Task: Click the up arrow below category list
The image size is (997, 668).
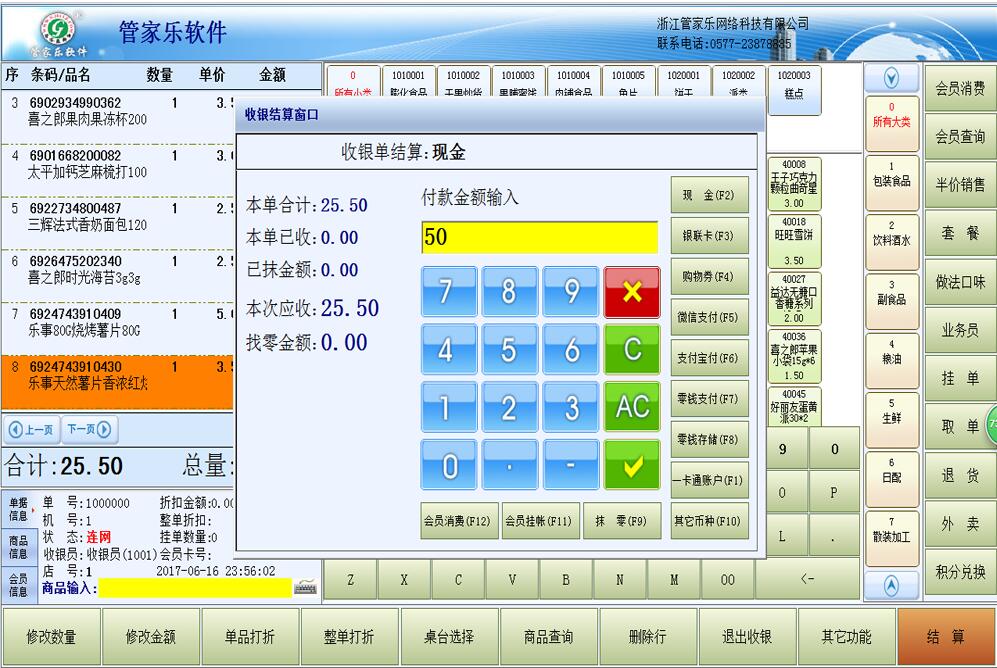Action: pos(891,585)
